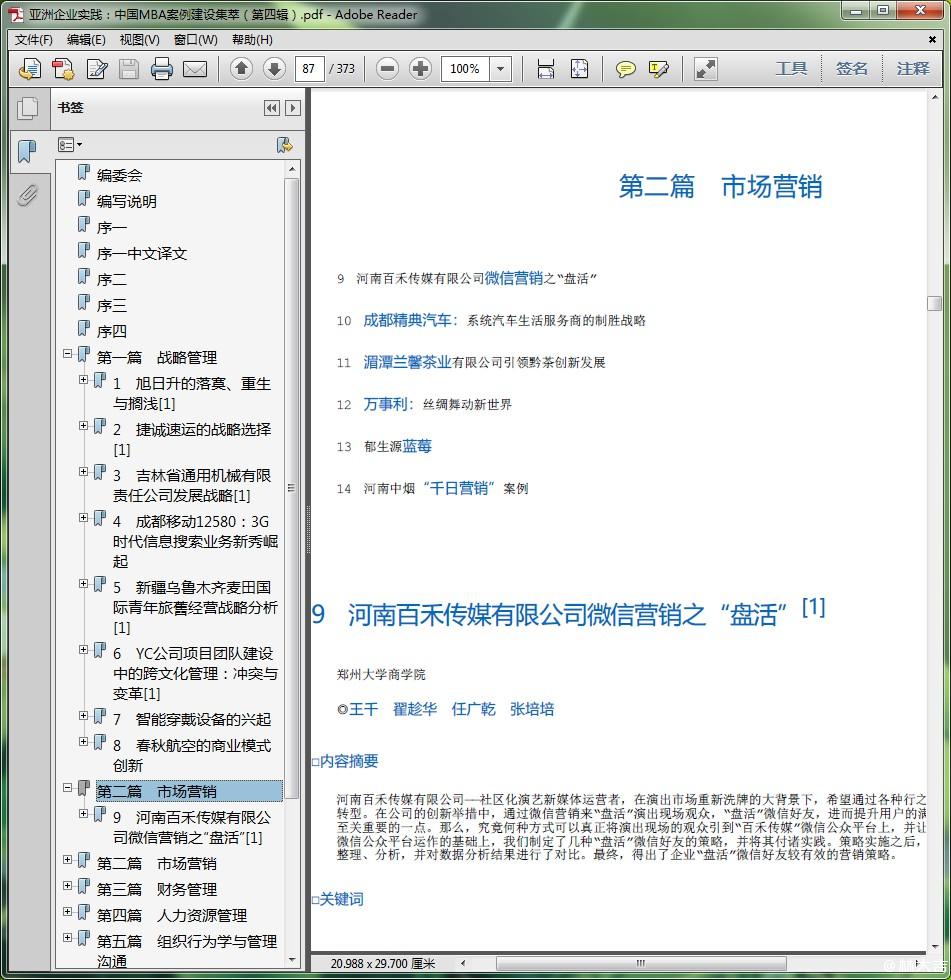Click the fit width scrolling icon
The height and width of the screenshot is (980, 951).
[x=545, y=69]
